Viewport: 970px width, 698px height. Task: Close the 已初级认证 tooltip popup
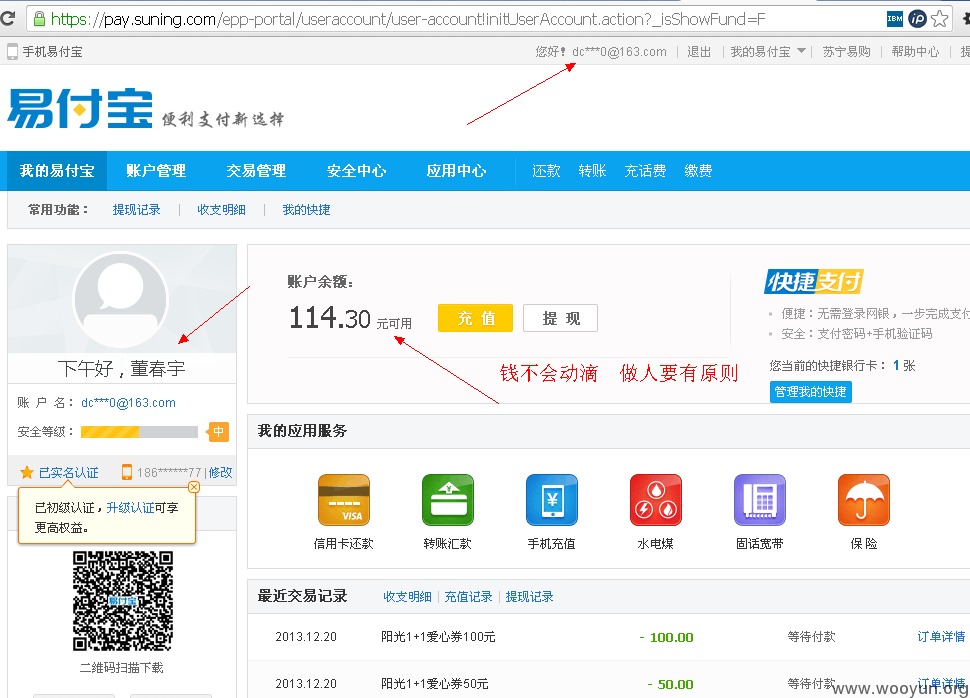click(x=194, y=487)
